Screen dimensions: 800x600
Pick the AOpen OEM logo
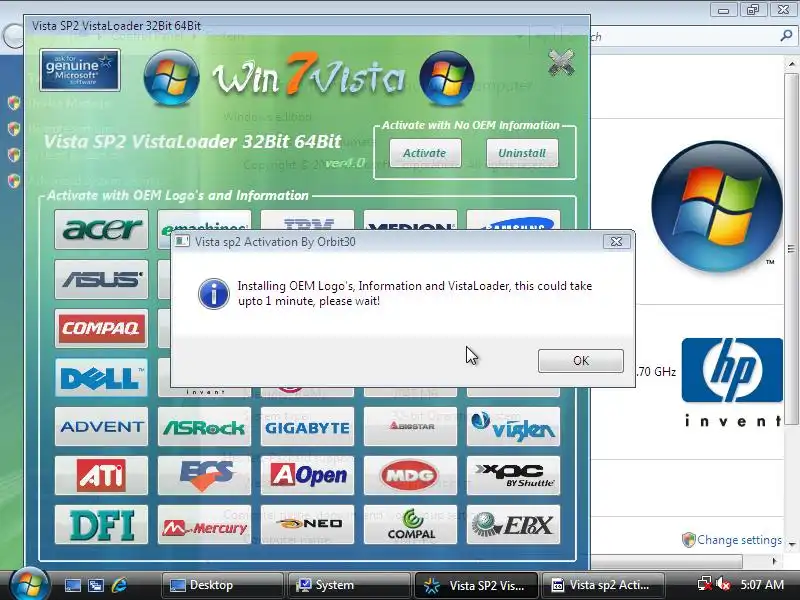pyautogui.click(x=307, y=476)
